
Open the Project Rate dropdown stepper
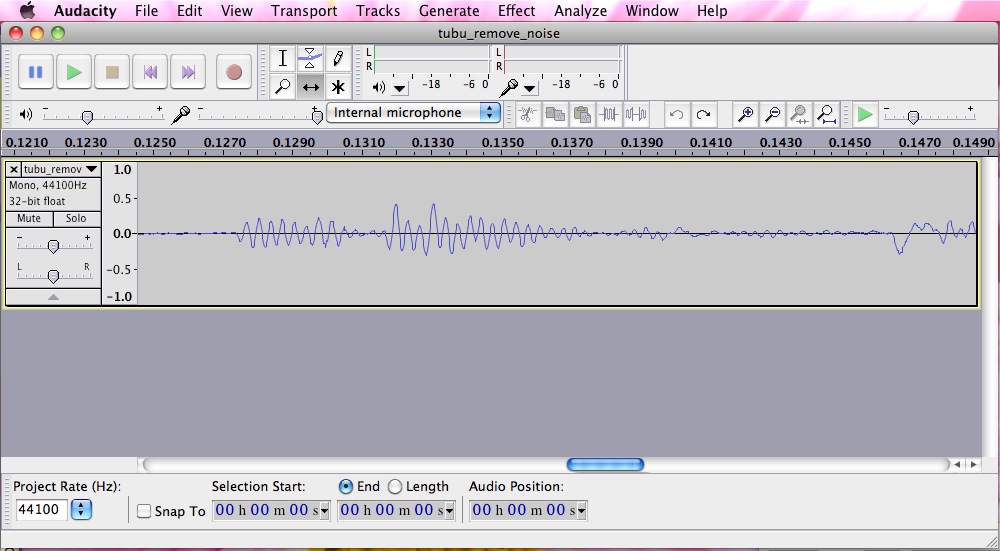(x=81, y=510)
